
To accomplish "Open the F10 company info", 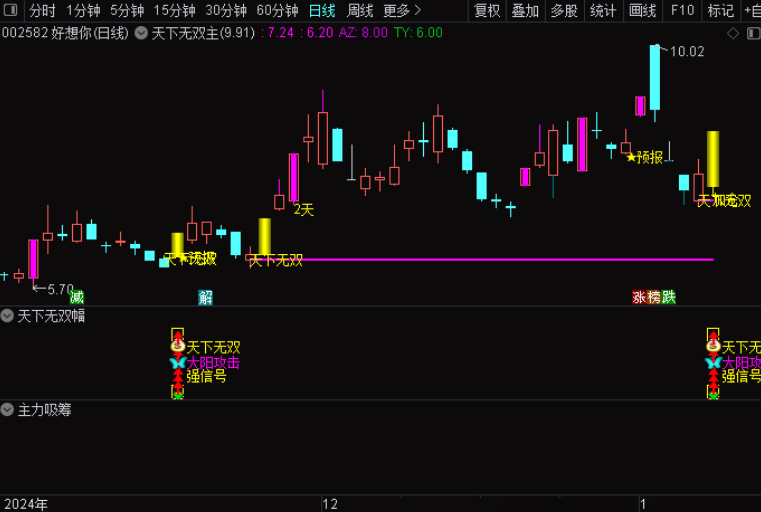I will 682,11.
